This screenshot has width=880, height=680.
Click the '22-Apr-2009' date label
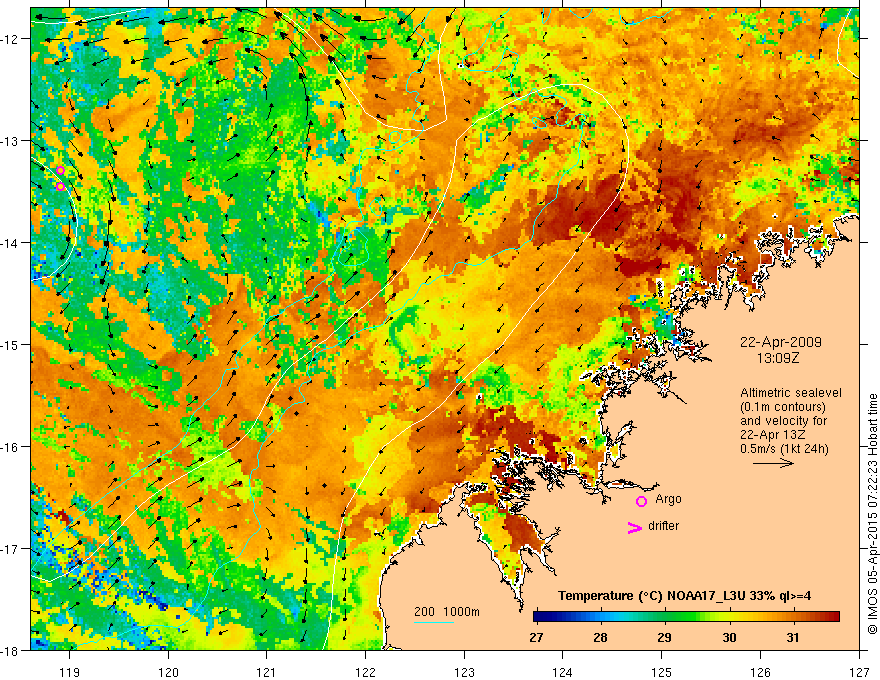click(x=781, y=342)
